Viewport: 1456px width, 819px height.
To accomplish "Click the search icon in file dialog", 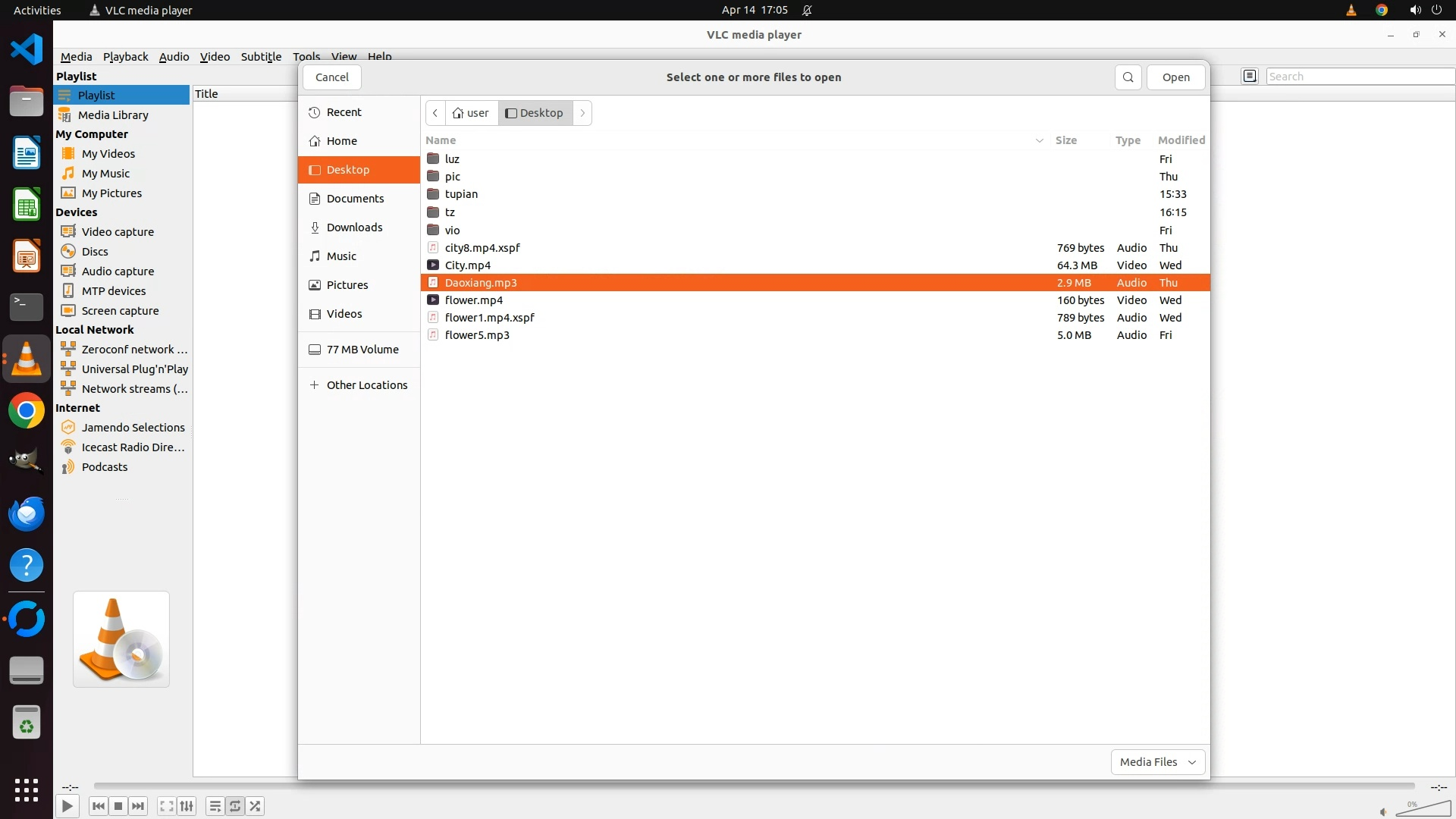I will tap(1128, 77).
